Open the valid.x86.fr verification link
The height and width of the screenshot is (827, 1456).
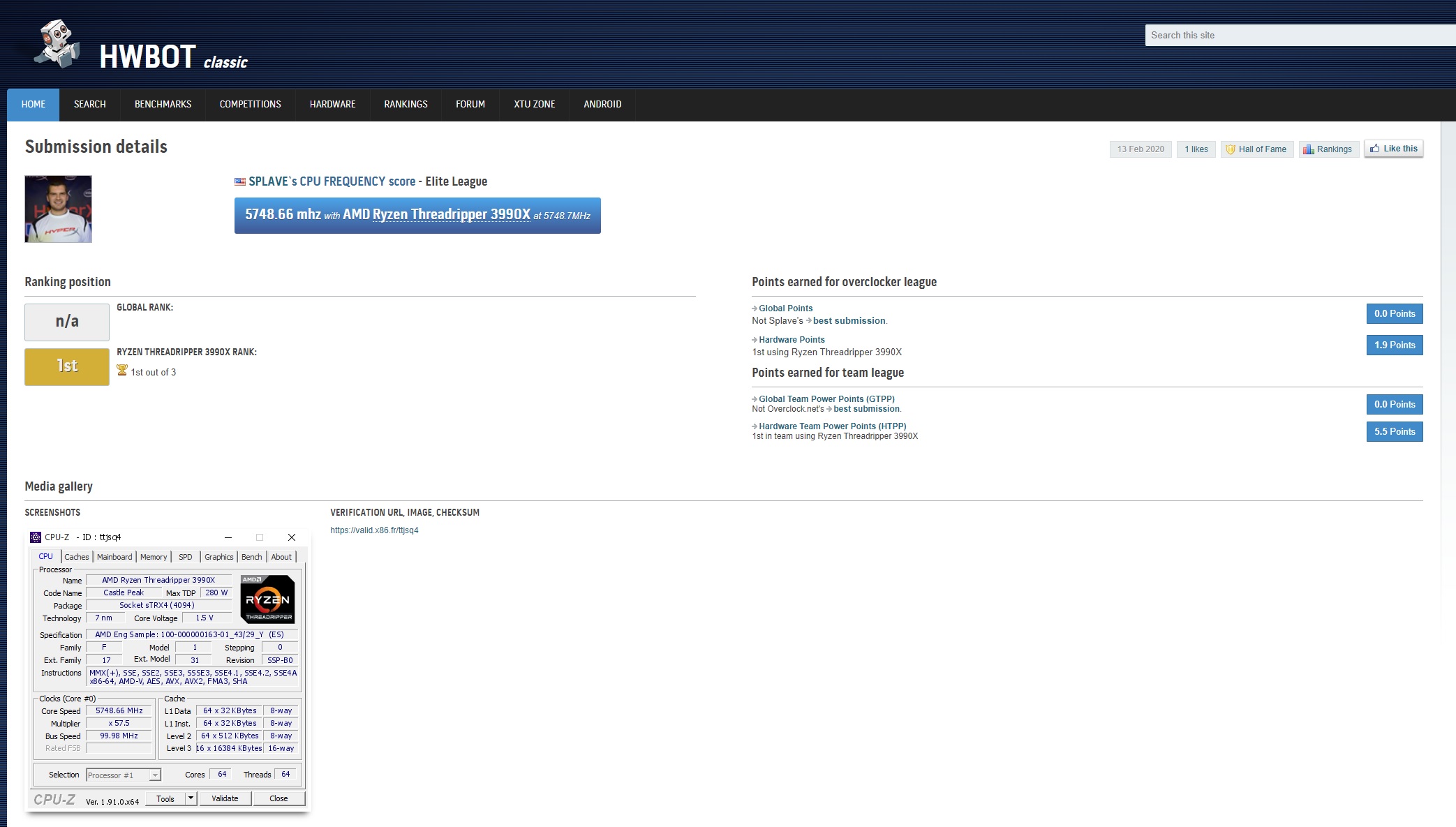click(x=374, y=530)
